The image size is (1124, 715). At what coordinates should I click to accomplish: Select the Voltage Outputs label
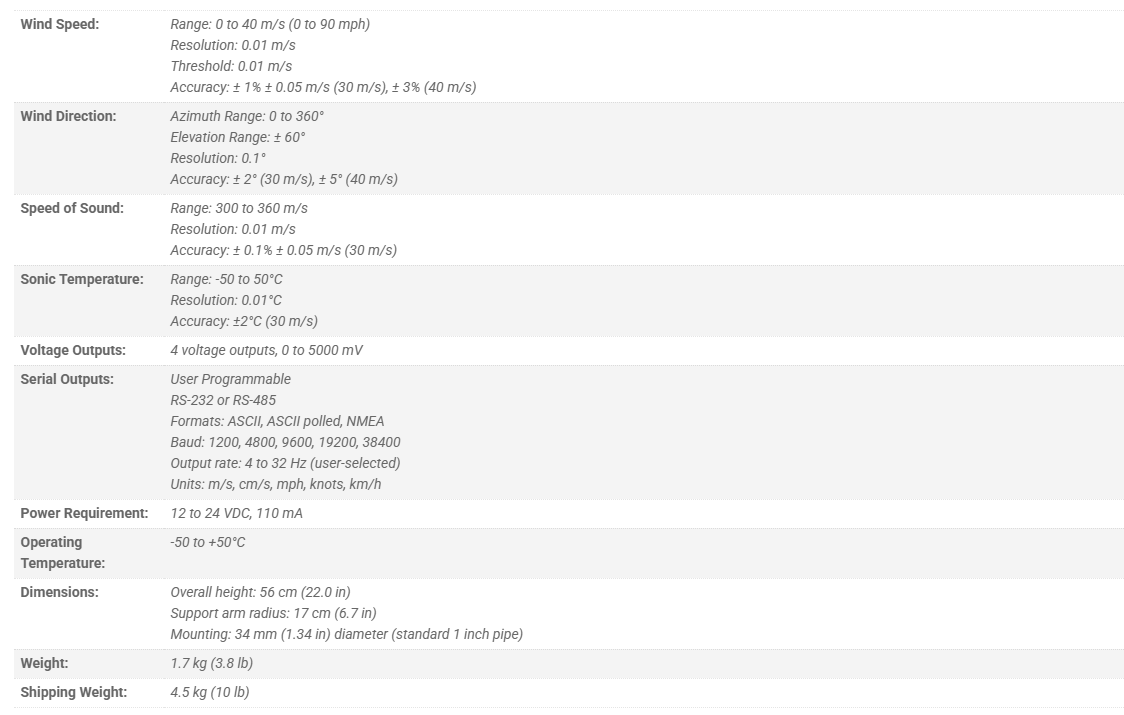(x=72, y=350)
